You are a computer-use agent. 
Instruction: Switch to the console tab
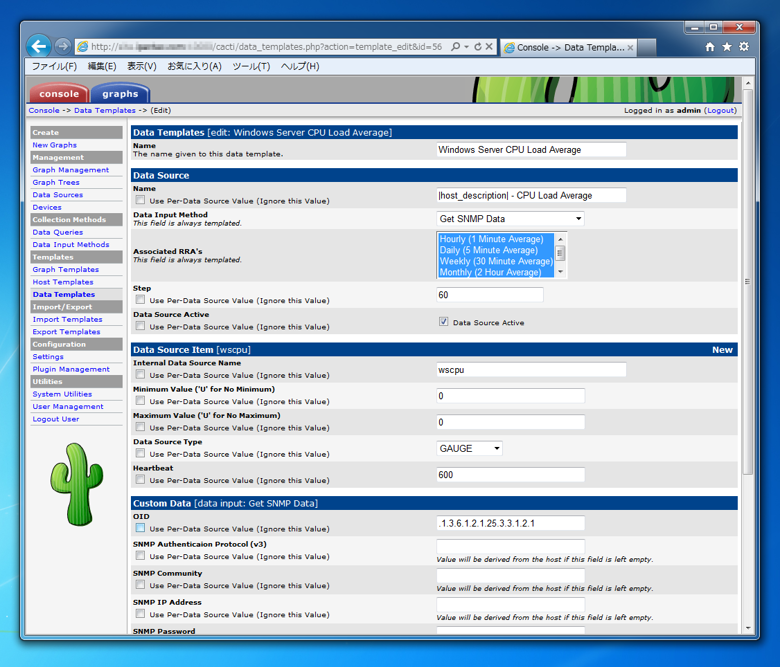[59, 94]
